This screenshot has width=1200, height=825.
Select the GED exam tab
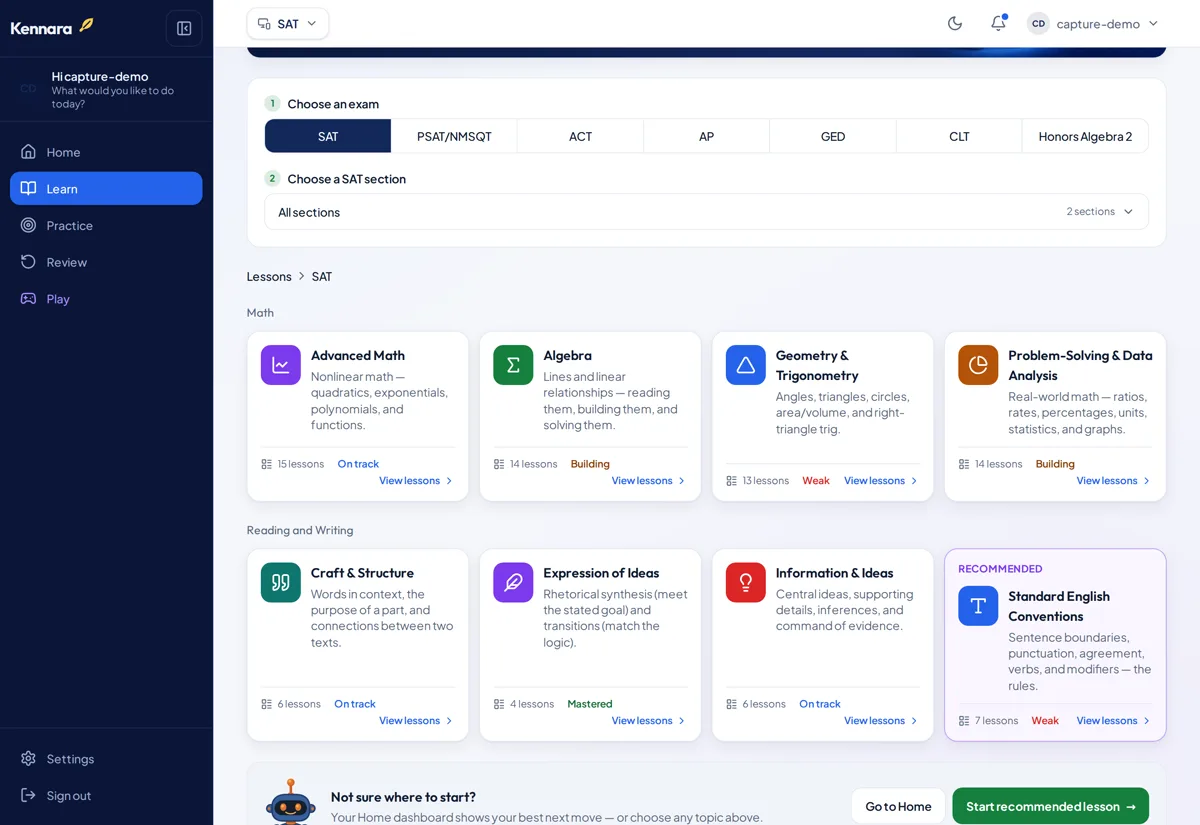click(x=833, y=136)
